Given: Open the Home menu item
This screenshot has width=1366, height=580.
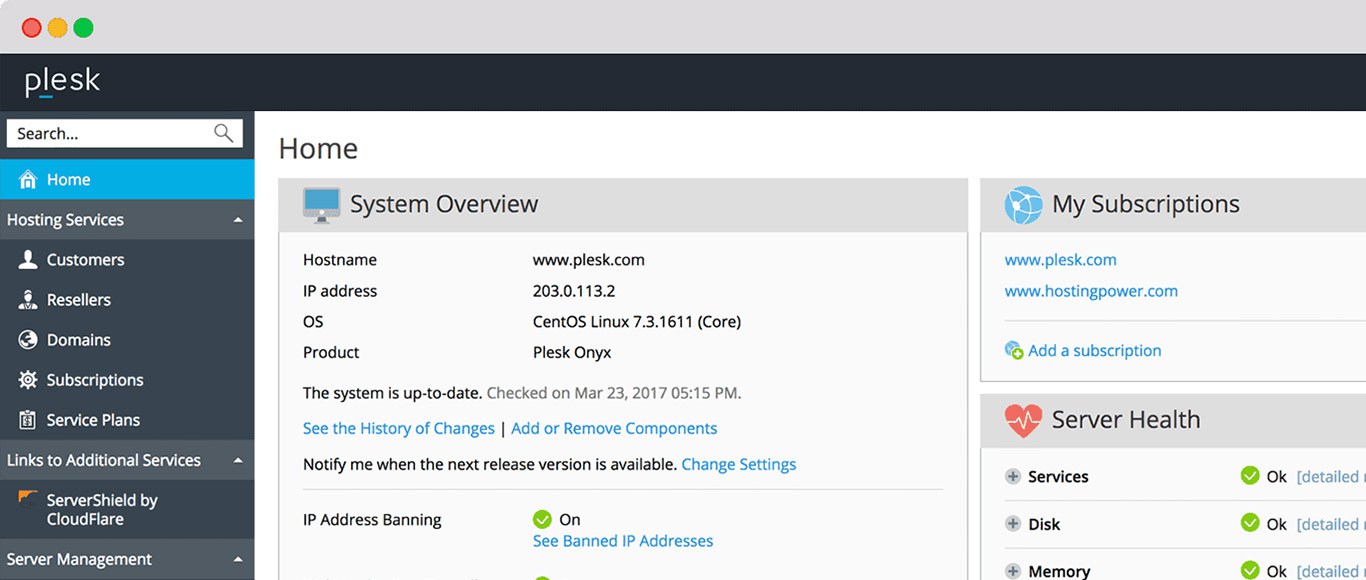Looking at the screenshot, I should pyautogui.click(x=127, y=180).
